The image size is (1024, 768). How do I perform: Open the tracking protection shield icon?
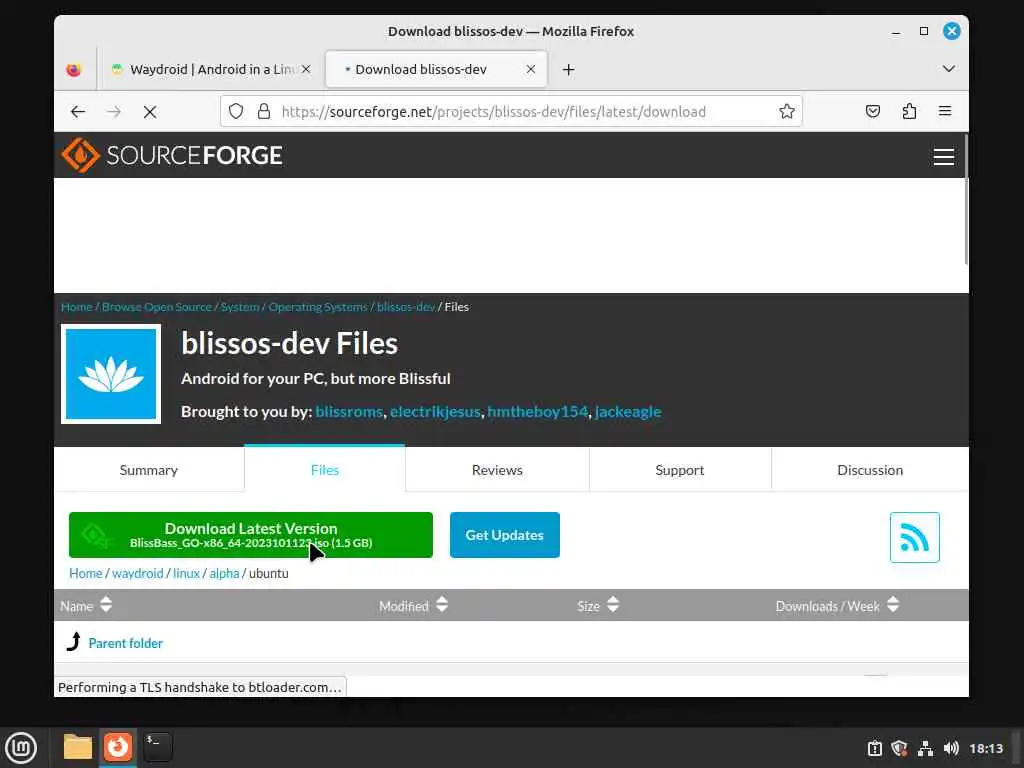pyautogui.click(x=236, y=112)
